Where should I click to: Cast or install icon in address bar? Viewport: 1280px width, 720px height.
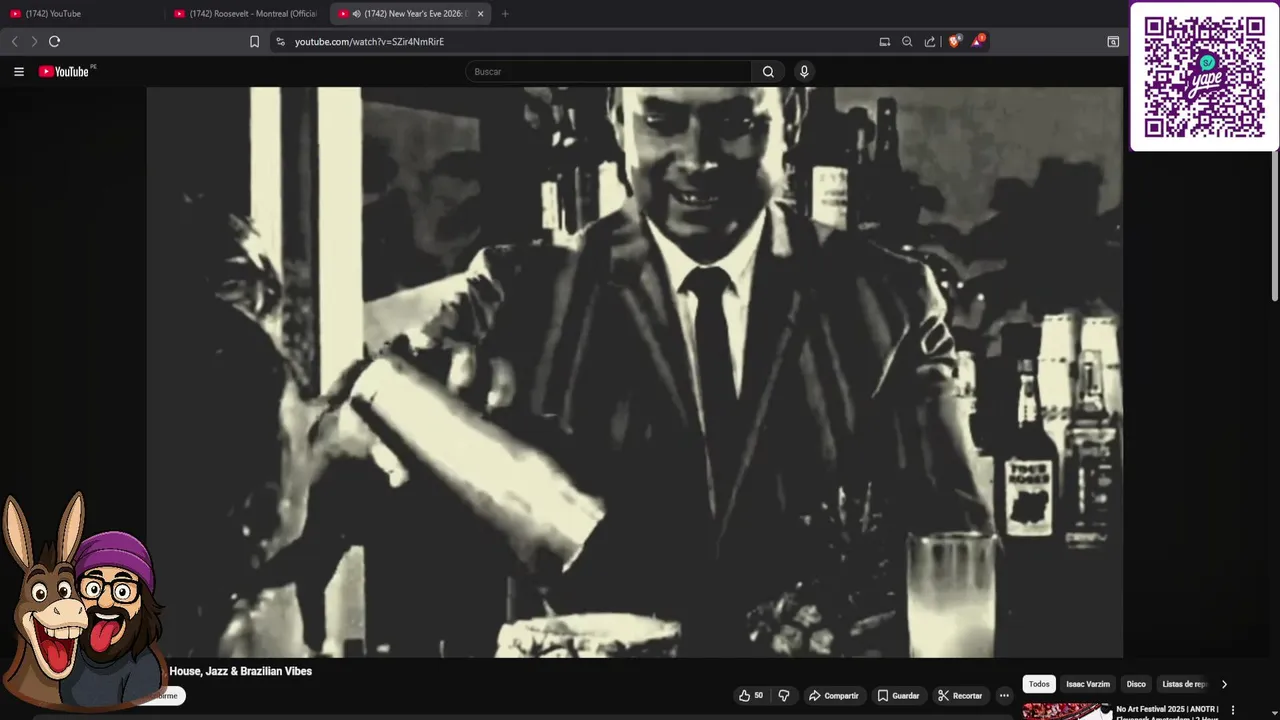(884, 41)
